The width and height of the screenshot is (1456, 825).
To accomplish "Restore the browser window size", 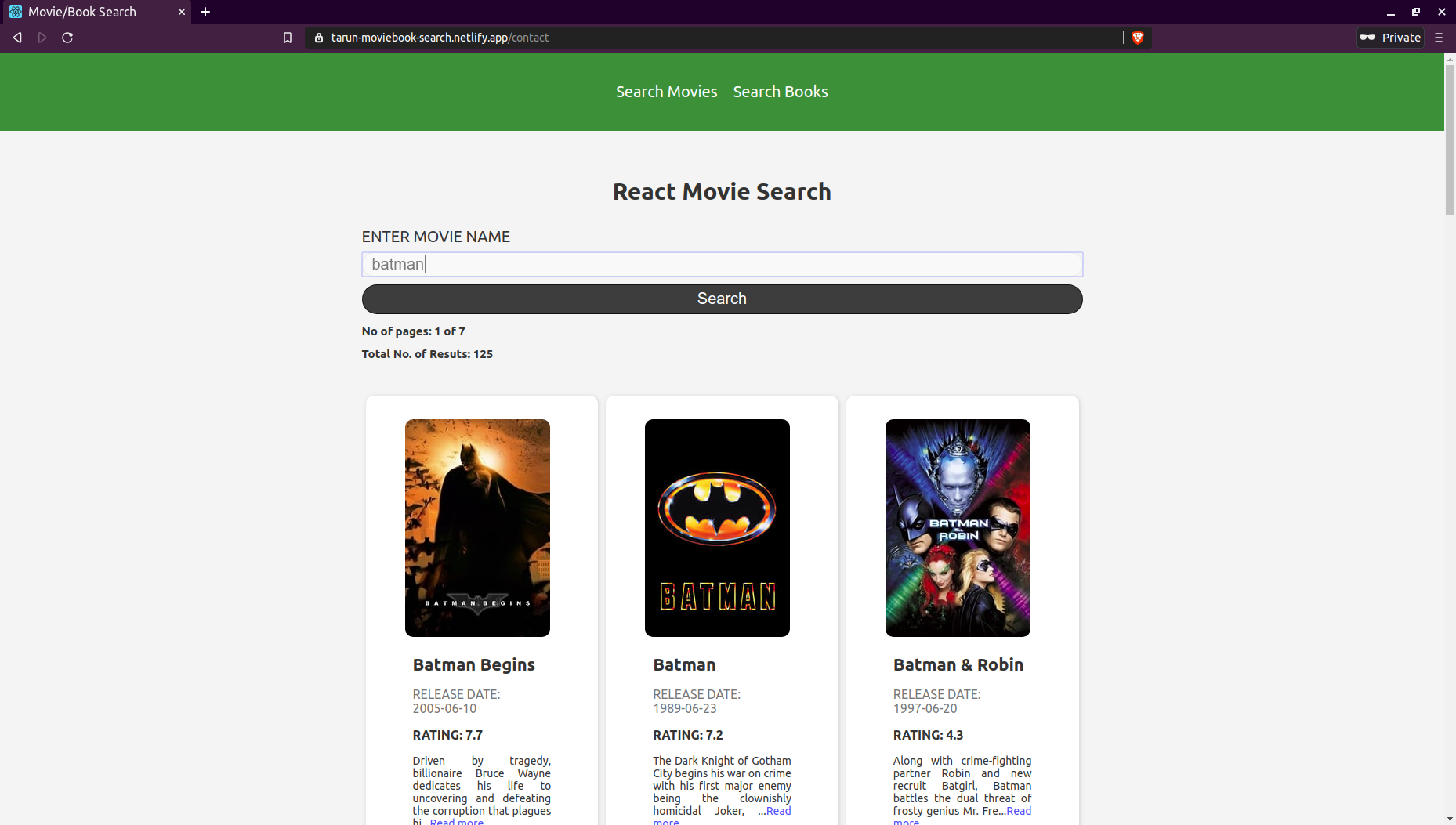I will 1415,12.
